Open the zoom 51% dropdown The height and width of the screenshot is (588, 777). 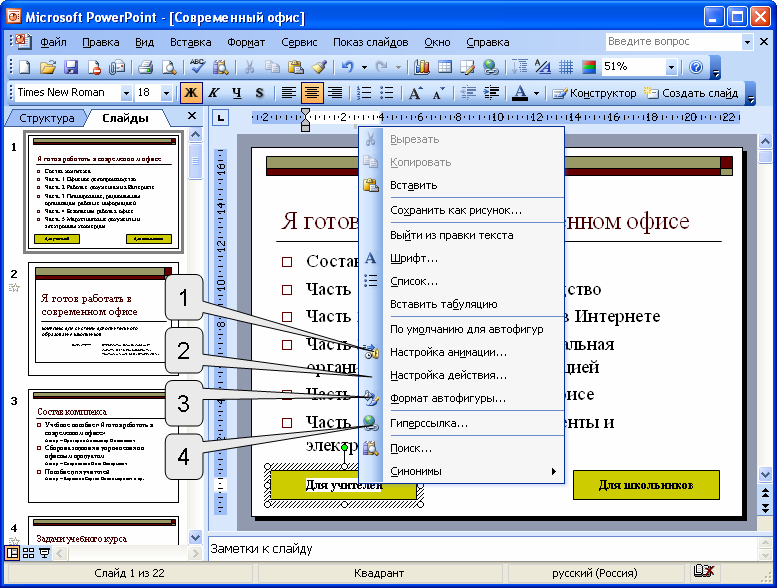coord(671,67)
